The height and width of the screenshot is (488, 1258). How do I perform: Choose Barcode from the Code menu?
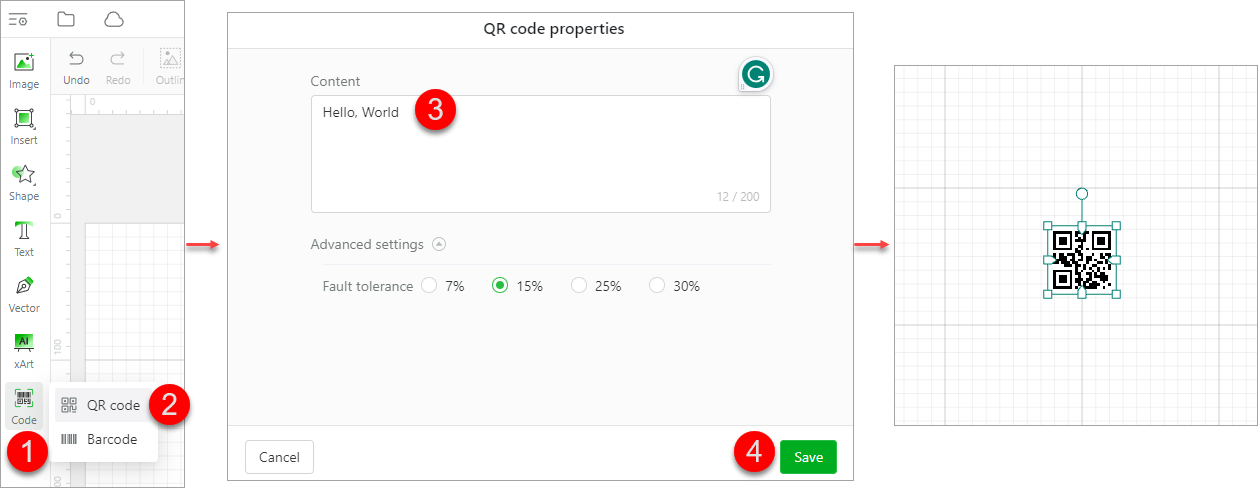(x=102, y=439)
